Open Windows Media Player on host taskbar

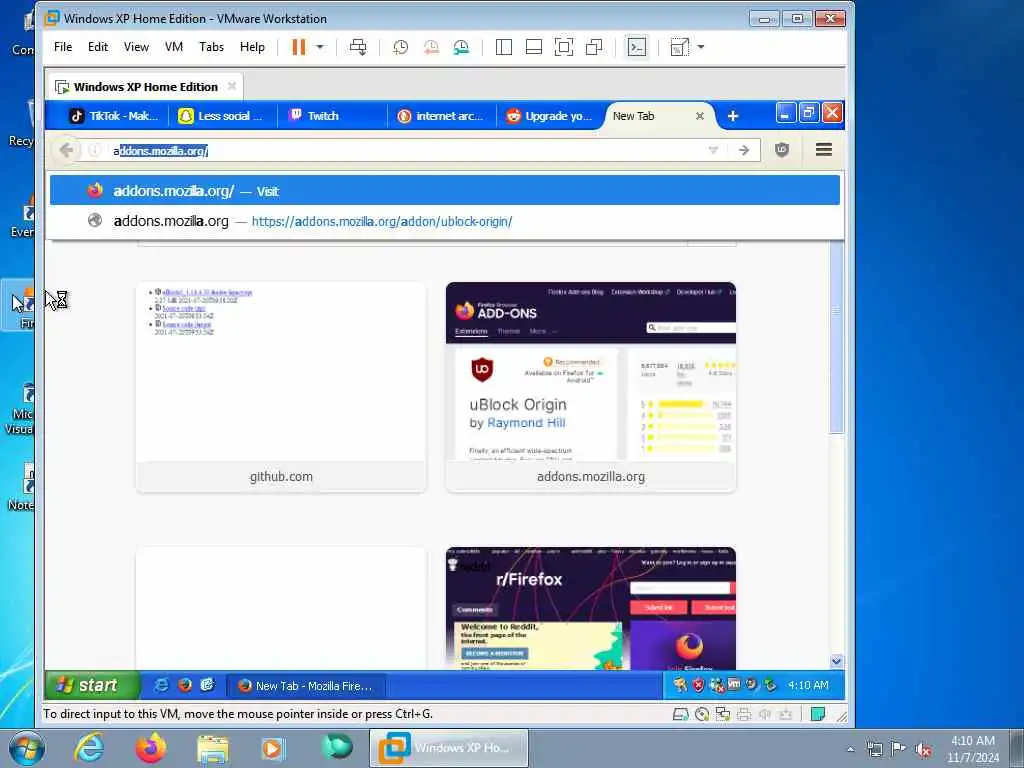click(x=274, y=748)
